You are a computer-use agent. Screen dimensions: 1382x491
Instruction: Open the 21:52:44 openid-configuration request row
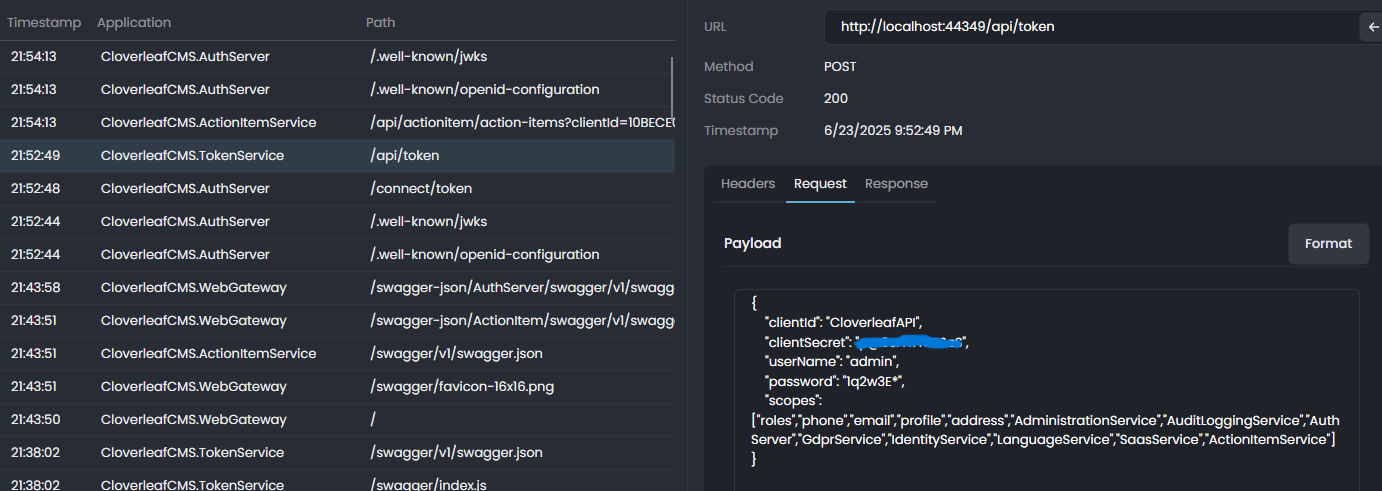[x=337, y=254]
